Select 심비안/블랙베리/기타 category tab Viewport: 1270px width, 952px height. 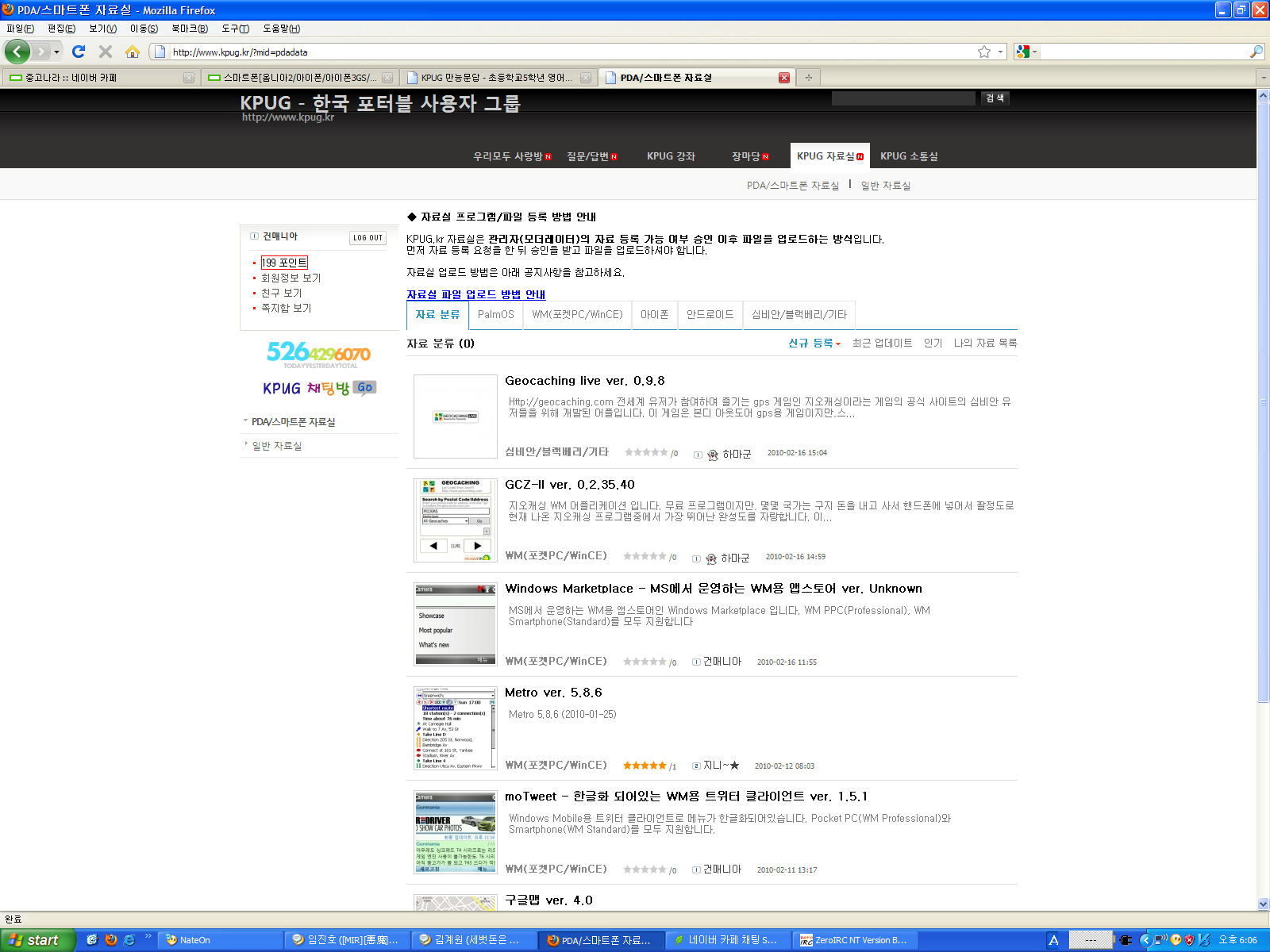[x=799, y=315]
